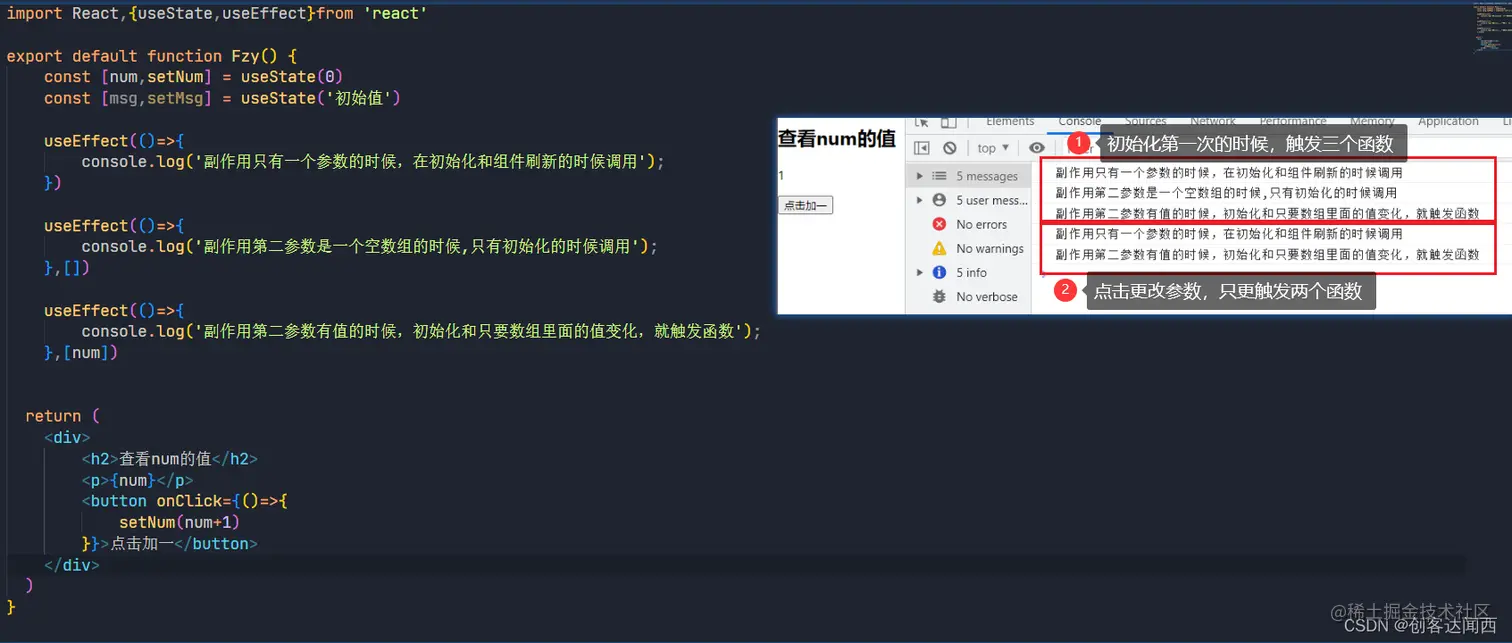Click the user avatar icon beside '5 user mess...'
Viewport: 1512px width, 643px height.
[939, 200]
